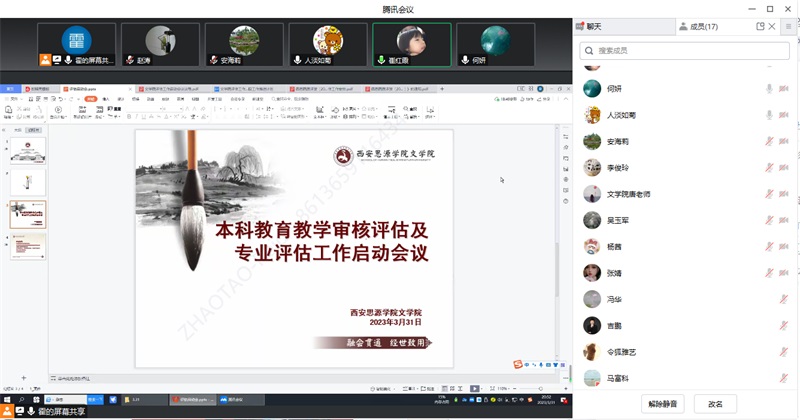Image resolution: width=800 pixels, height=420 pixels.
Task: Toggle camera icon for 人淡如菊
Action: click(x=784, y=115)
